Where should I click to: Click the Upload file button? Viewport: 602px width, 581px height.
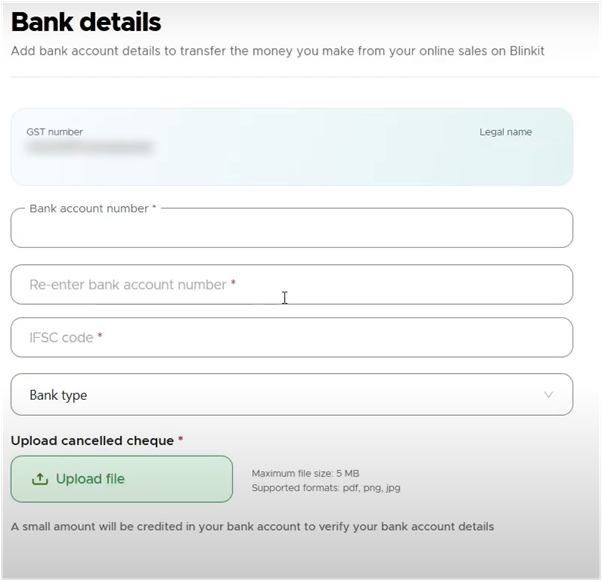pyautogui.click(x=122, y=479)
